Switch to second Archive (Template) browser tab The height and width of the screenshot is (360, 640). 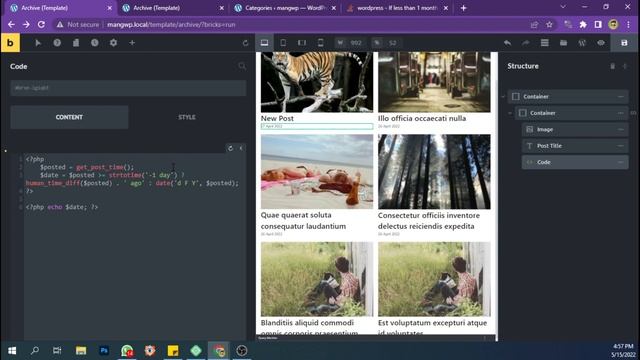(x=173, y=8)
